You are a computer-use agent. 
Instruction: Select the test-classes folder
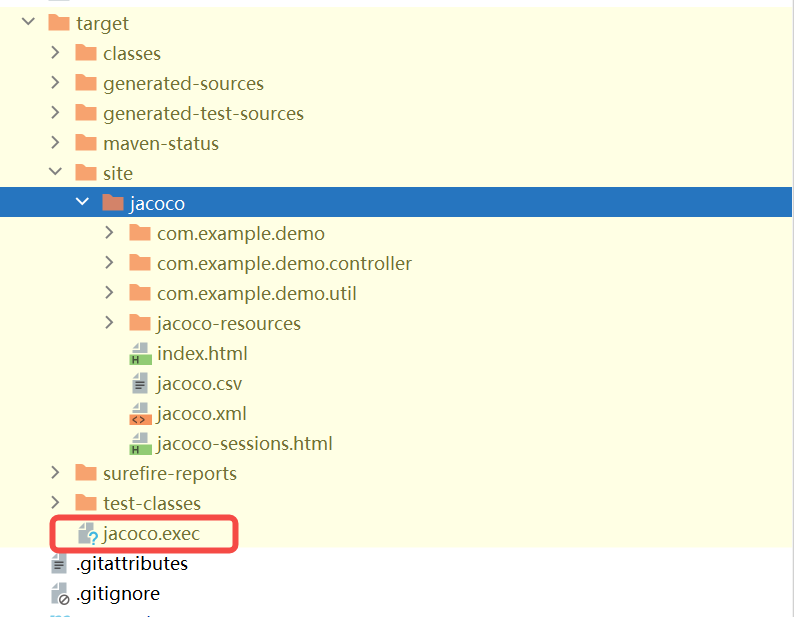pyautogui.click(x=151, y=503)
